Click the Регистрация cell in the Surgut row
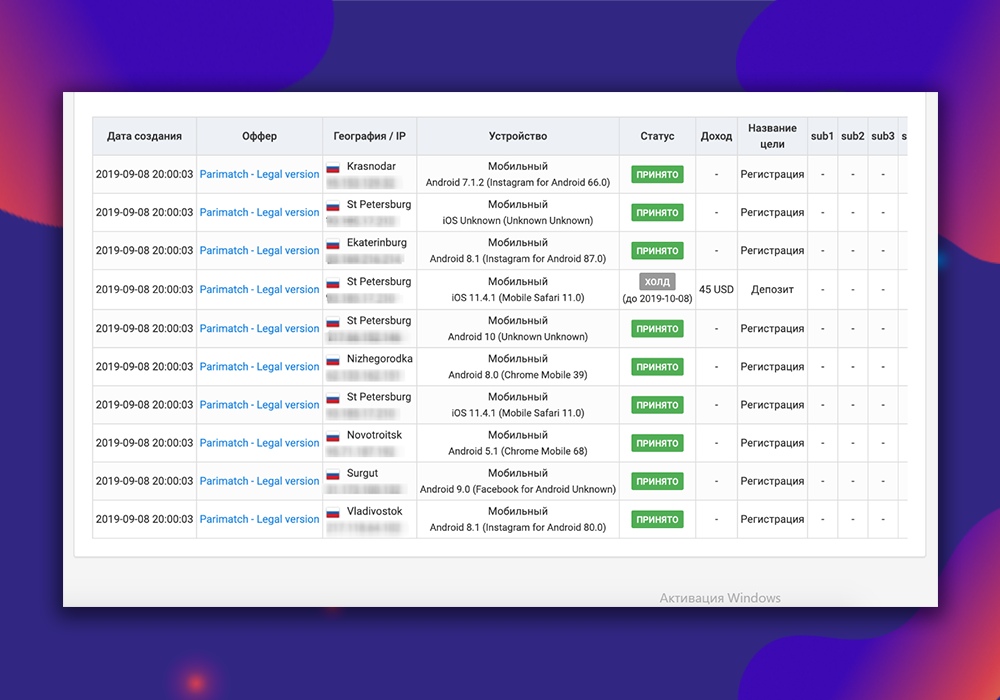The image size is (1000, 700). click(772, 481)
